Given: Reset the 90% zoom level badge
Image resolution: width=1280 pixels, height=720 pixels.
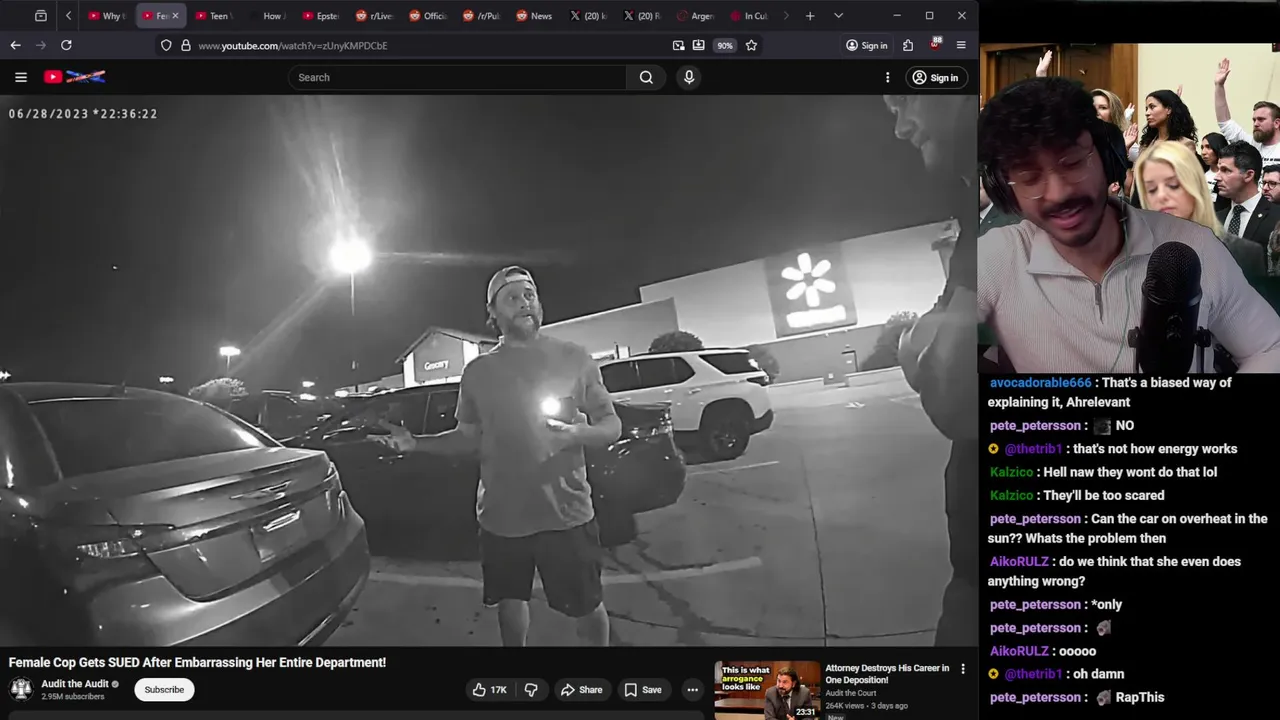Looking at the screenshot, I should (725, 45).
